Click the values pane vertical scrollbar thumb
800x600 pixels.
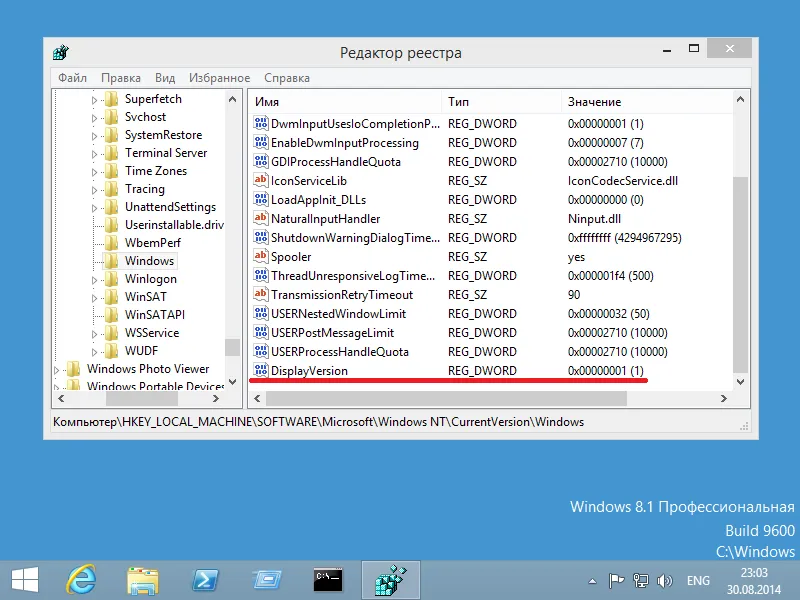(x=740, y=275)
